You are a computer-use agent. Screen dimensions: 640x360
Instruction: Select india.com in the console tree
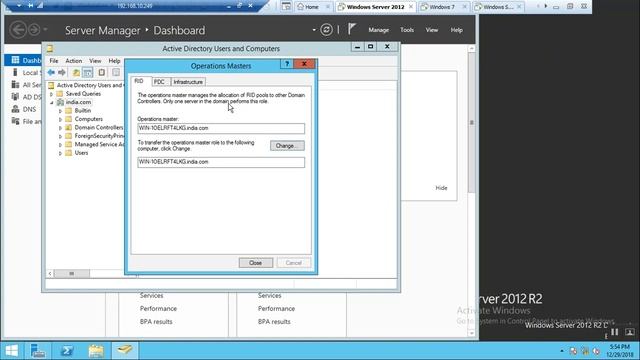click(78, 102)
